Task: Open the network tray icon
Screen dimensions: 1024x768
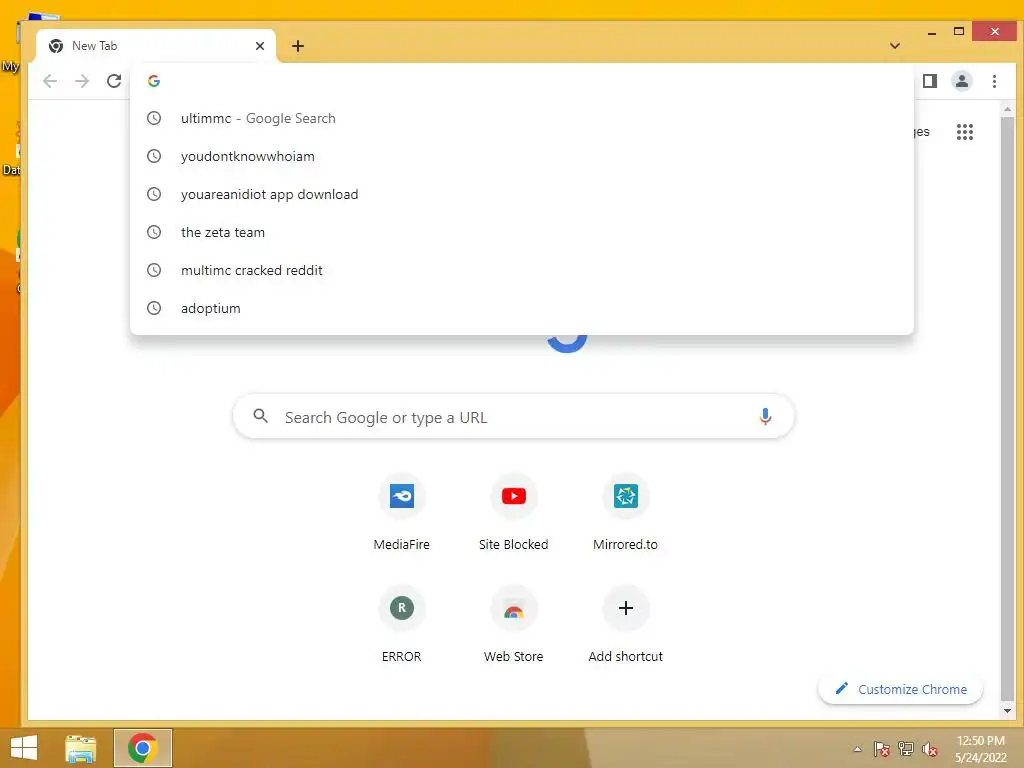Action: point(906,749)
